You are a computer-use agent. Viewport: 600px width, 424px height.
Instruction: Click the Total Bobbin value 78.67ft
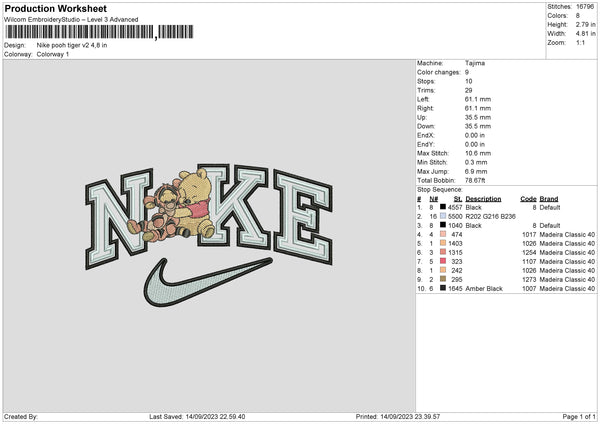point(475,180)
